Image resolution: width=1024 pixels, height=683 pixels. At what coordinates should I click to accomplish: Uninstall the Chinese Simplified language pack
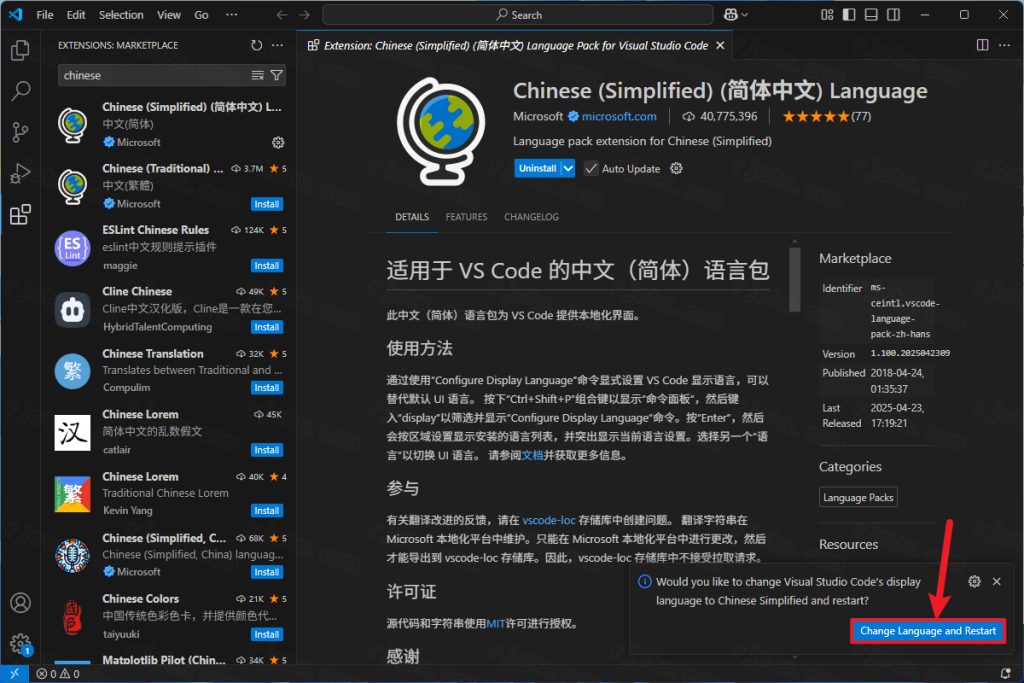click(537, 168)
